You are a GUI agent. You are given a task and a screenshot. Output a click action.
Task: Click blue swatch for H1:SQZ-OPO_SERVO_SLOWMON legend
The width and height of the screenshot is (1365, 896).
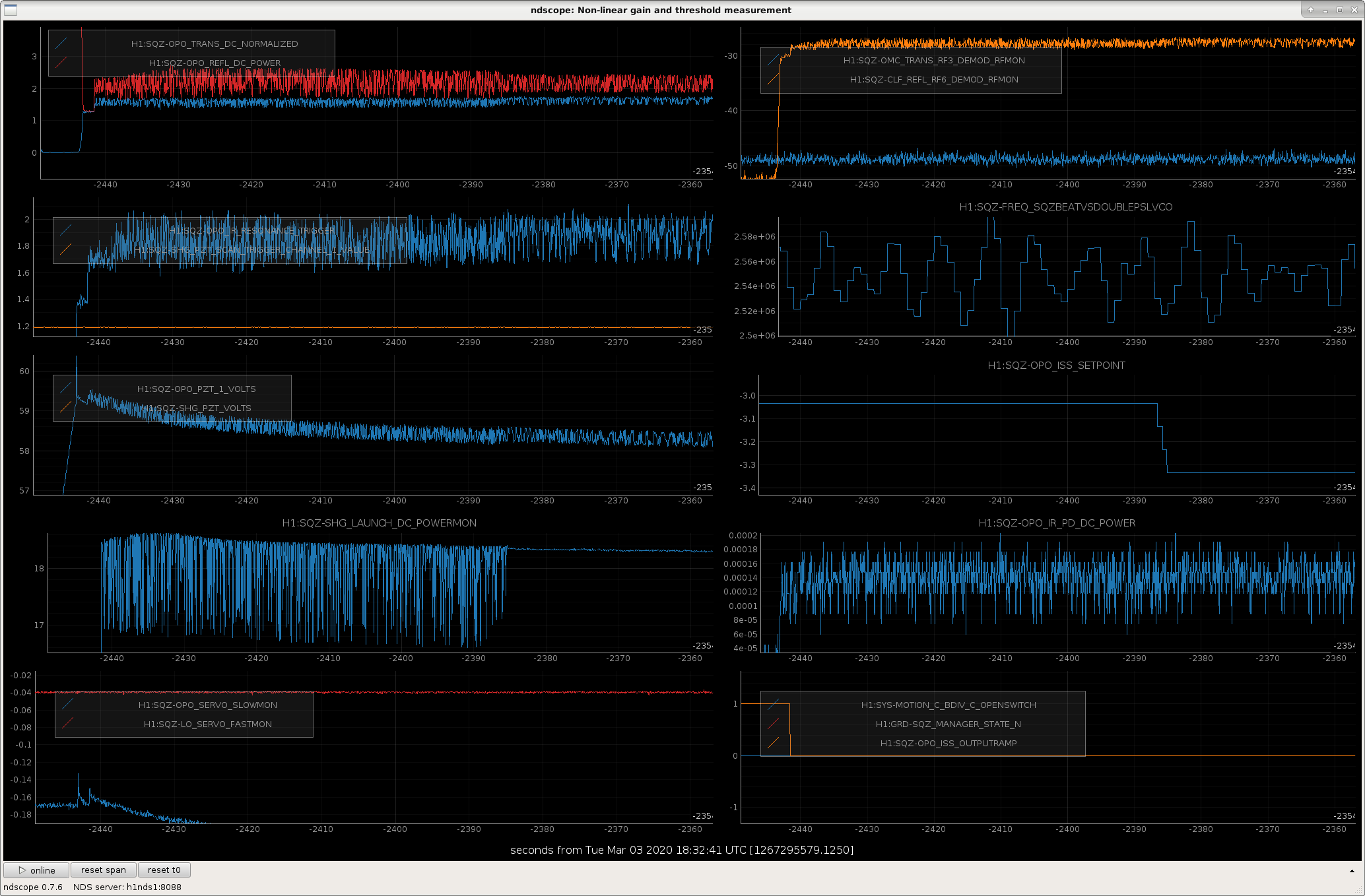pyautogui.click(x=68, y=705)
